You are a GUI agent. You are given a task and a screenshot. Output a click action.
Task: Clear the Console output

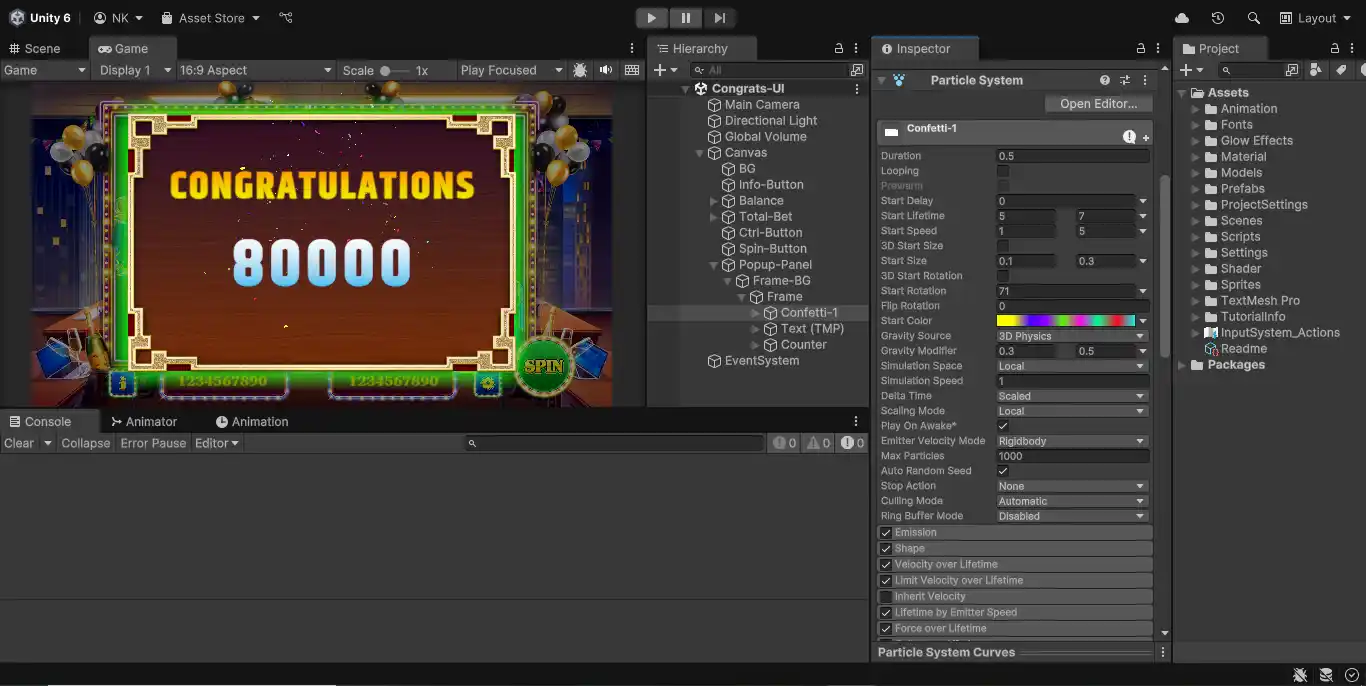[x=17, y=443]
